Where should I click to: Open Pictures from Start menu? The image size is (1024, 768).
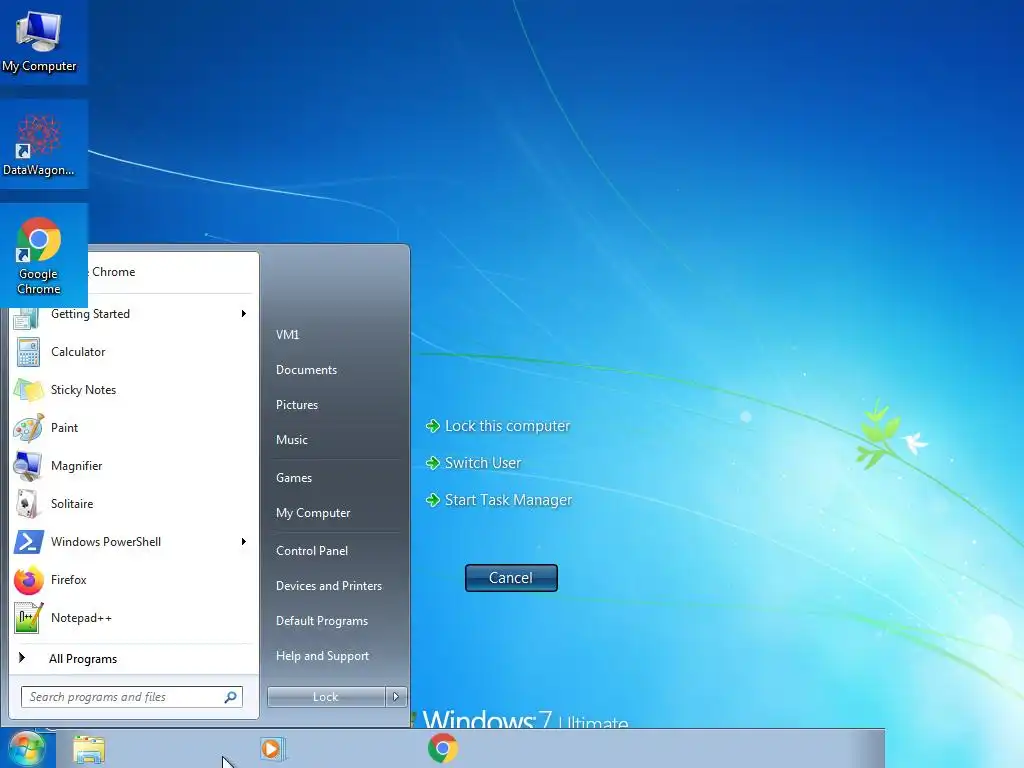pyautogui.click(x=297, y=405)
